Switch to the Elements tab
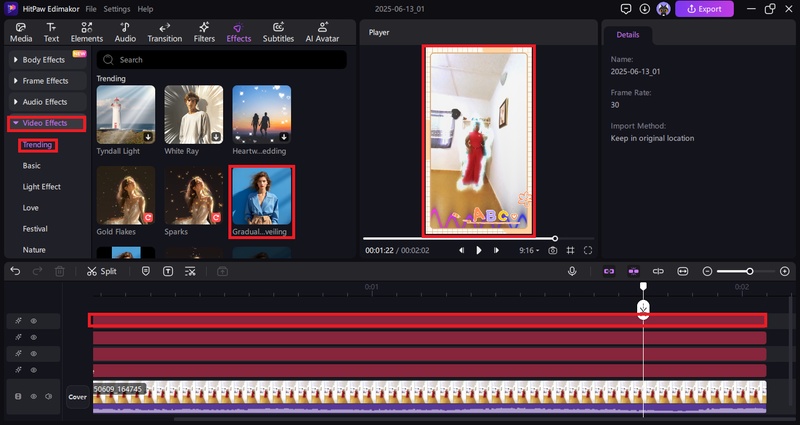The image size is (800, 425). (87, 32)
